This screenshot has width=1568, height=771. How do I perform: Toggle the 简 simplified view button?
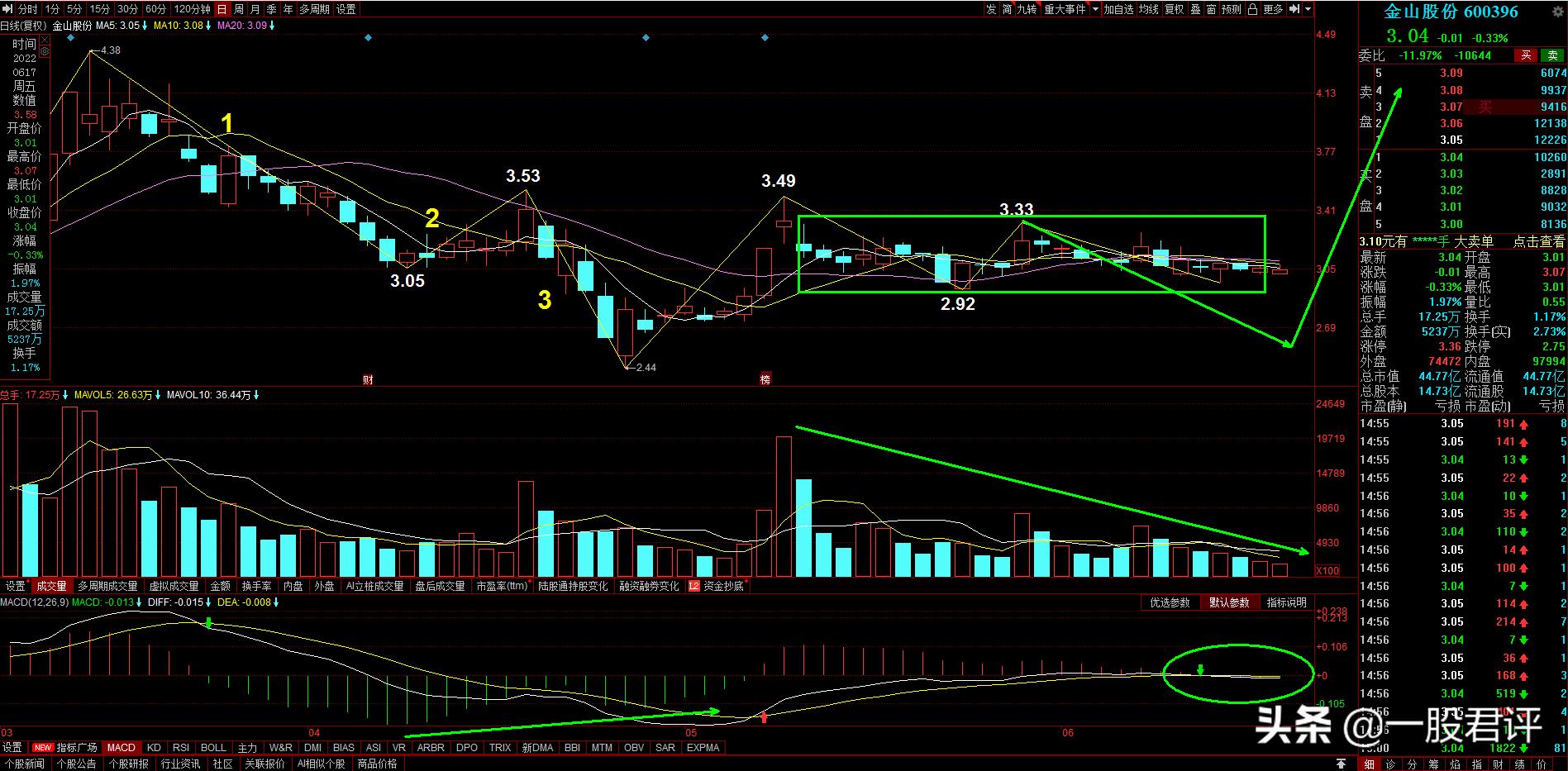tap(1007, 9)
